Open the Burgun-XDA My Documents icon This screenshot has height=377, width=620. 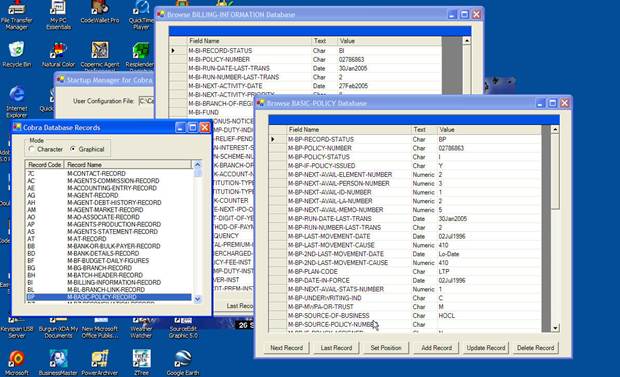click(58, 328)
